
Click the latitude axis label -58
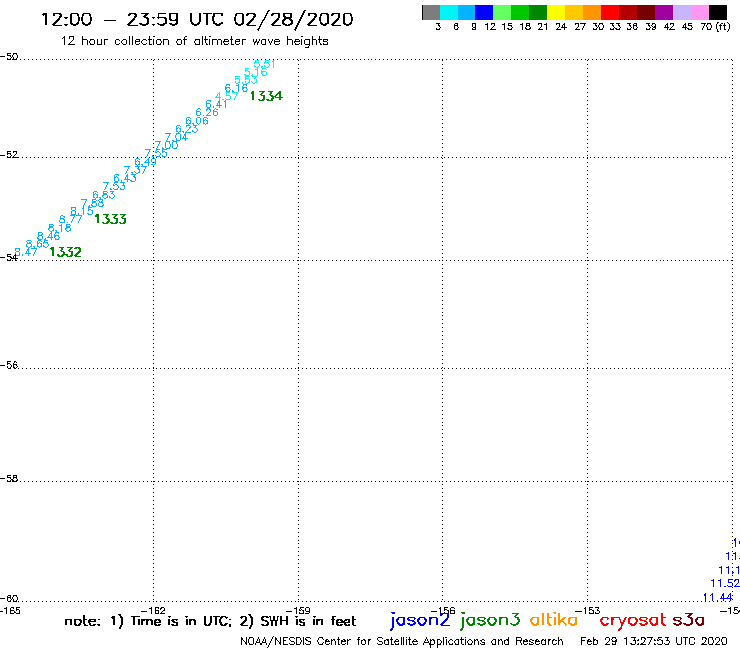pyautogui.click(x=9, y=479)
